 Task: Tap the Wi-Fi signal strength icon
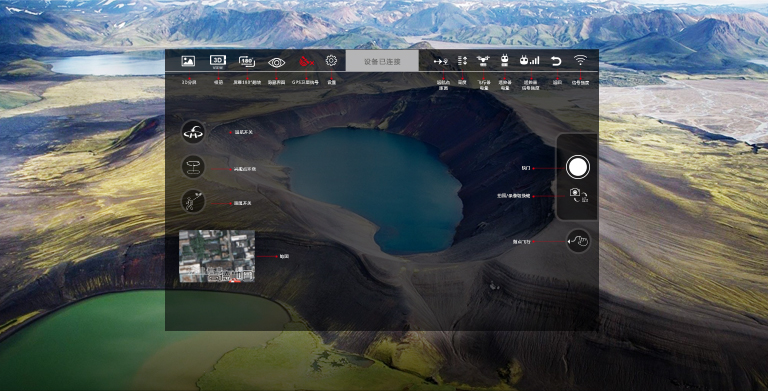580,60
